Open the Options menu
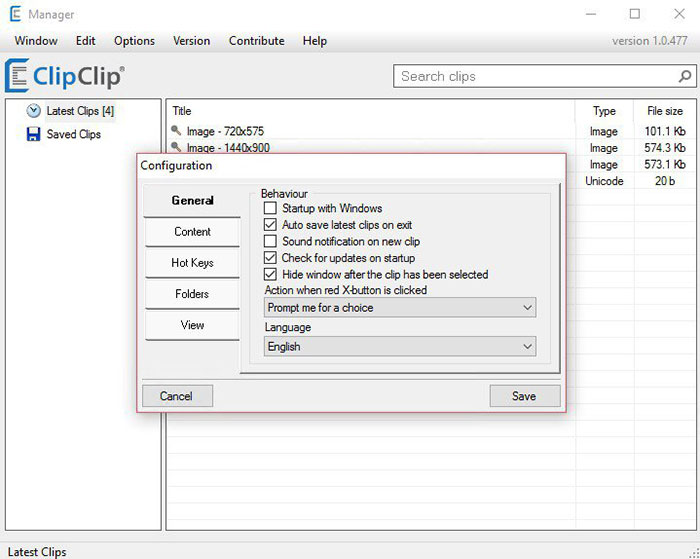Screen dimensions: 700x559 coord(134,41)
